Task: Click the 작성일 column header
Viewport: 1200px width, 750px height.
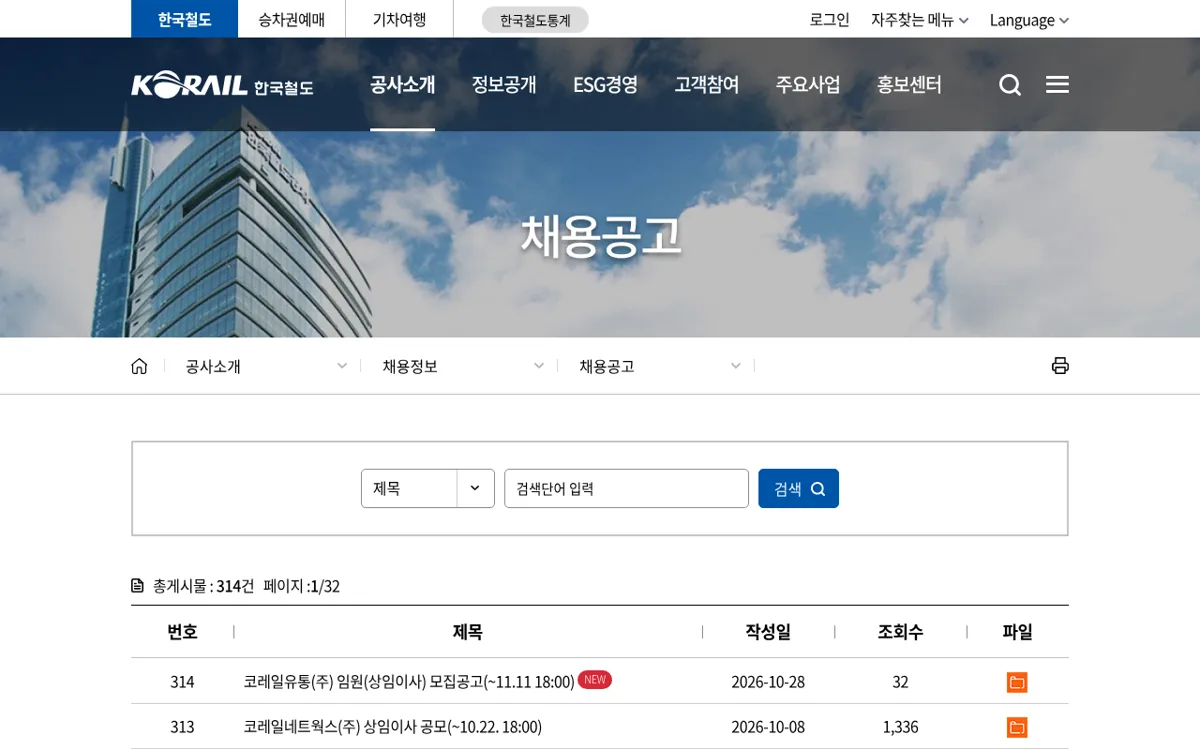Action: click(x=768, y=632)
